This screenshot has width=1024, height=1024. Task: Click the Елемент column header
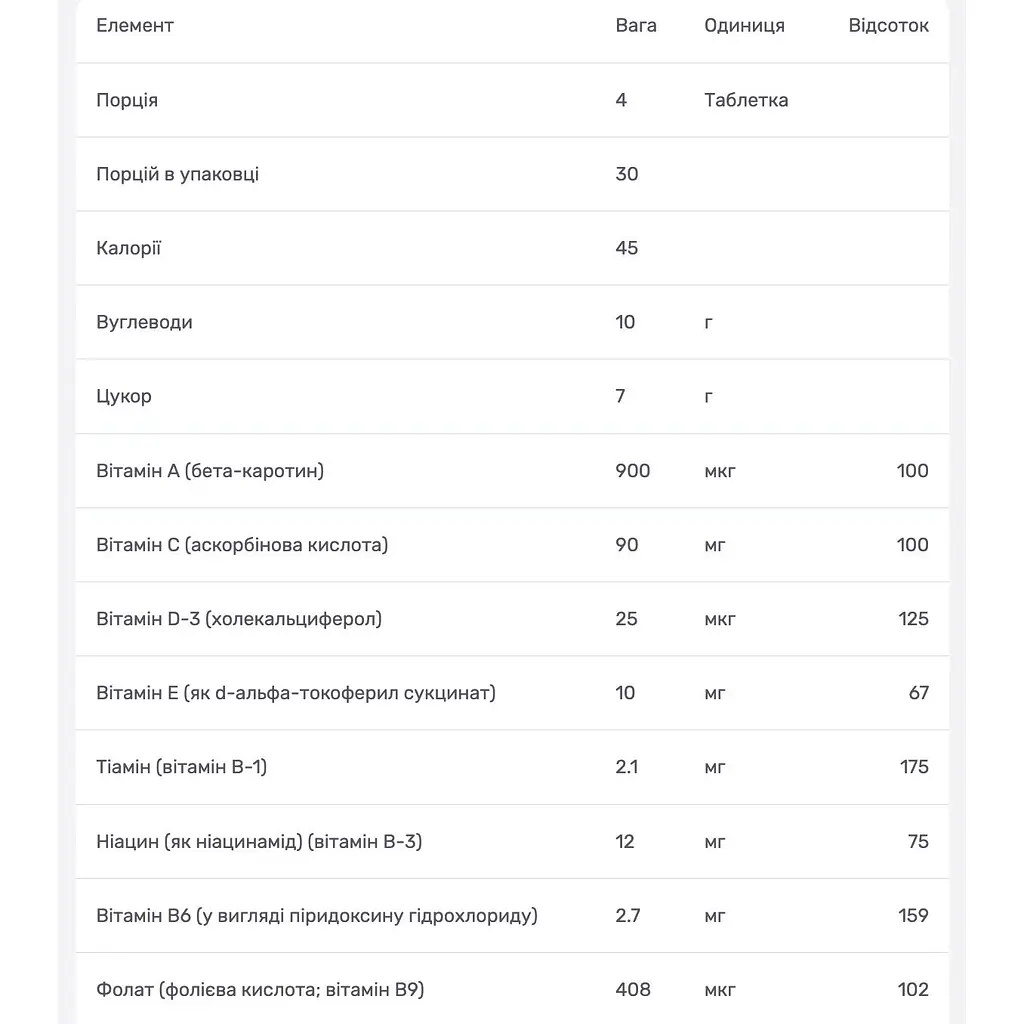coord(135,25)
